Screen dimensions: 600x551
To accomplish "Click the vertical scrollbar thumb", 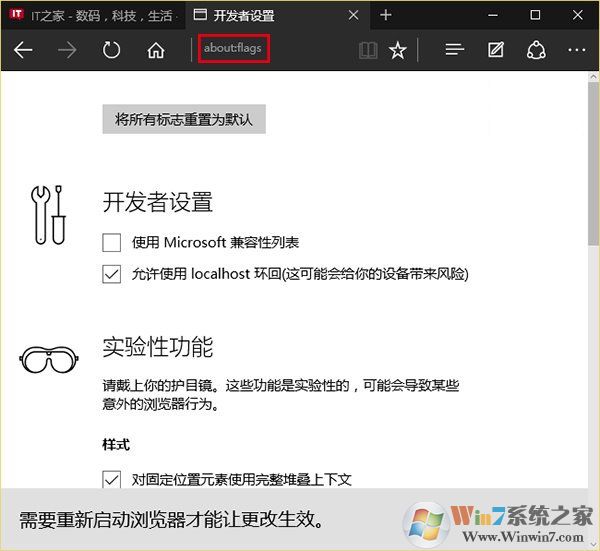I will click(593, 163).
